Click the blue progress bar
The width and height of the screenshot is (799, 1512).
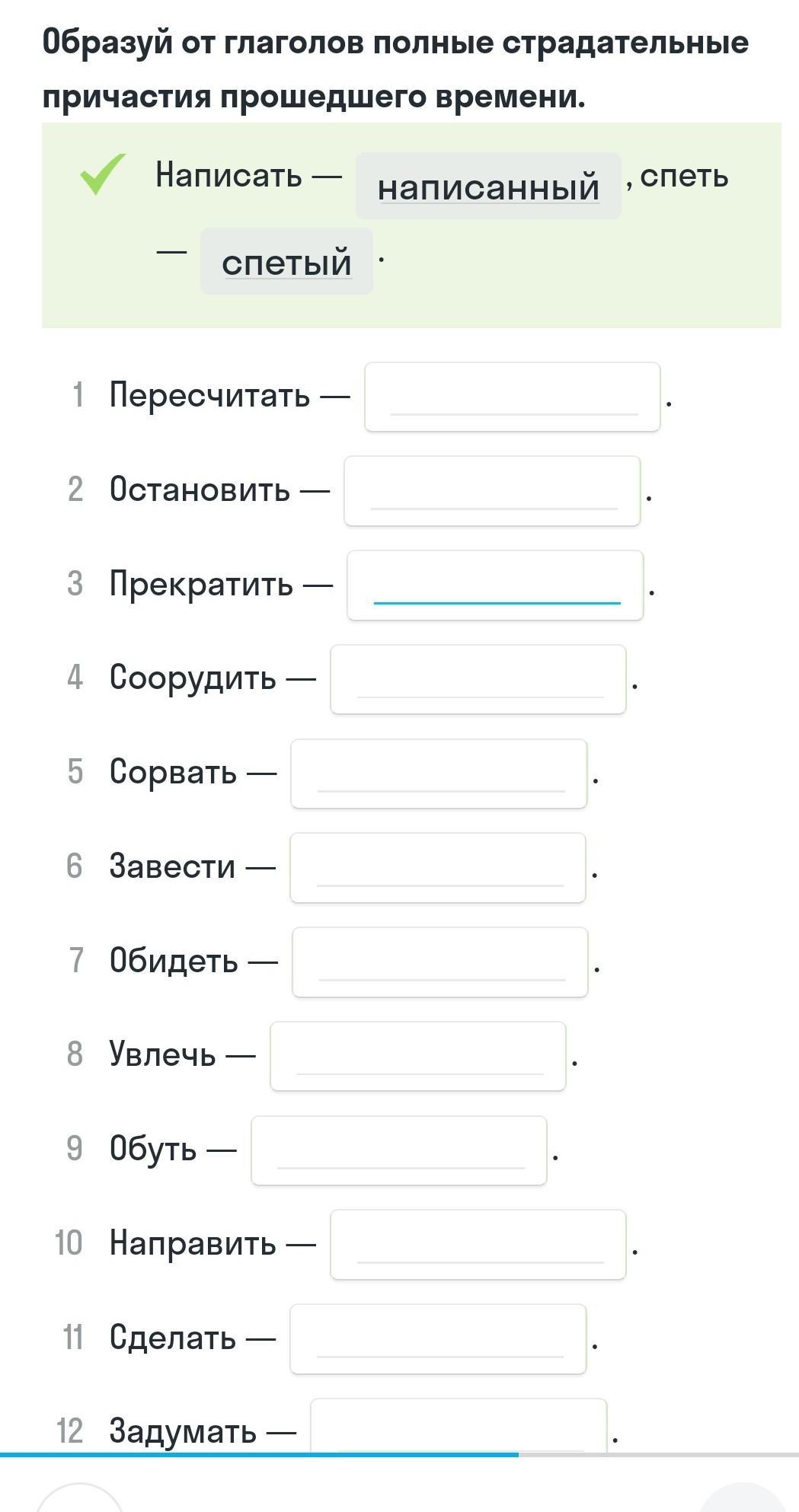pyautogui.click(x=259, y=1454)
